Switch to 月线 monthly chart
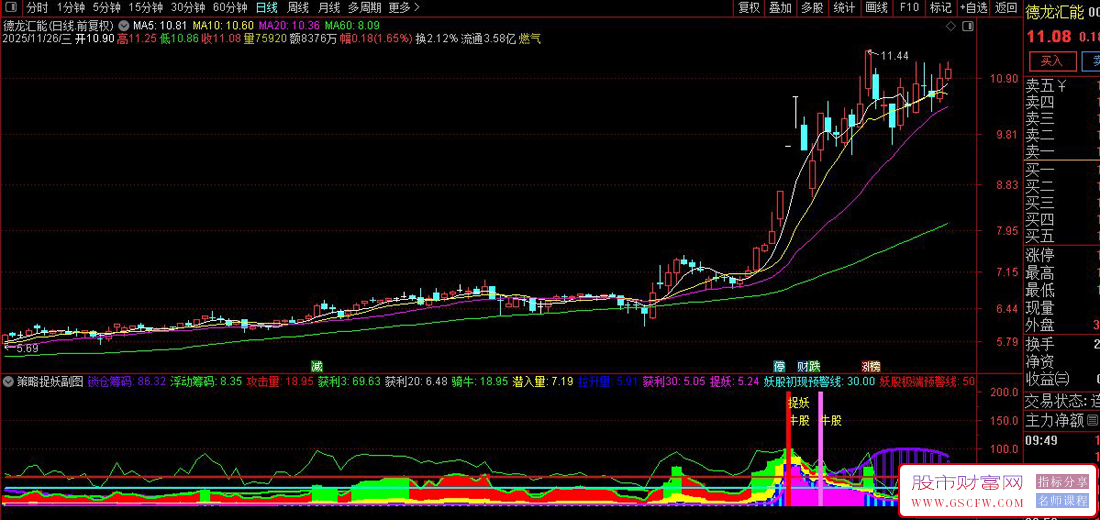The height and width of the screenshot is (520, 1100). coord(328,8)
